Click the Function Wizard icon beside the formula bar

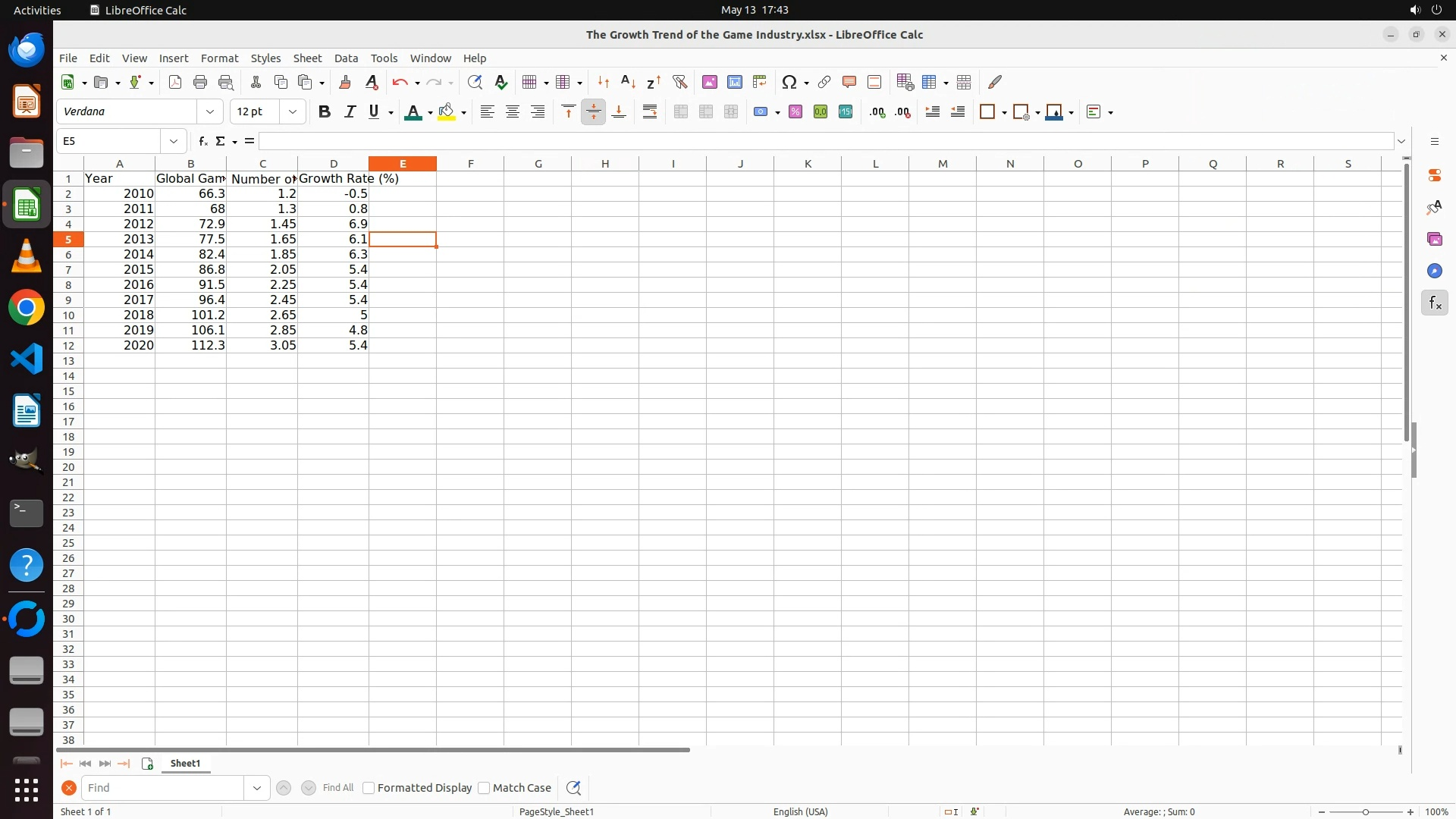202,141
